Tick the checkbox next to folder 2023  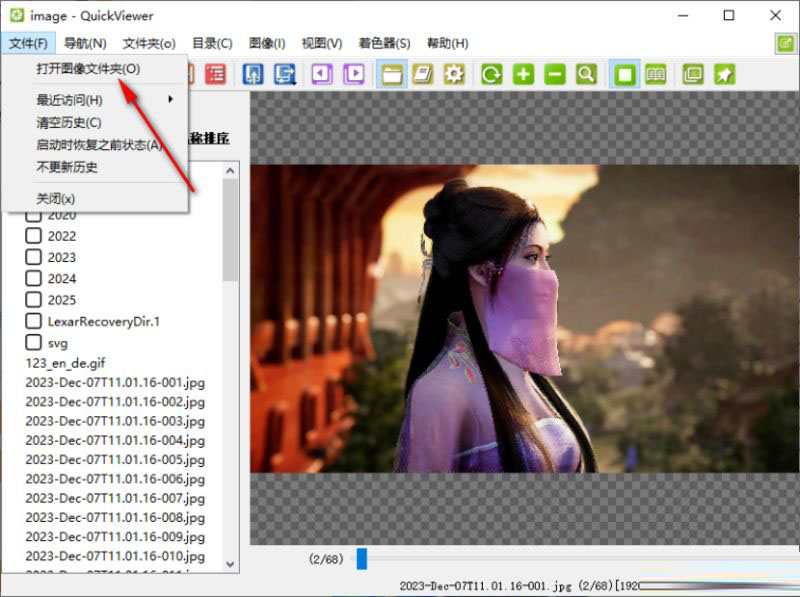click(33, 257)
